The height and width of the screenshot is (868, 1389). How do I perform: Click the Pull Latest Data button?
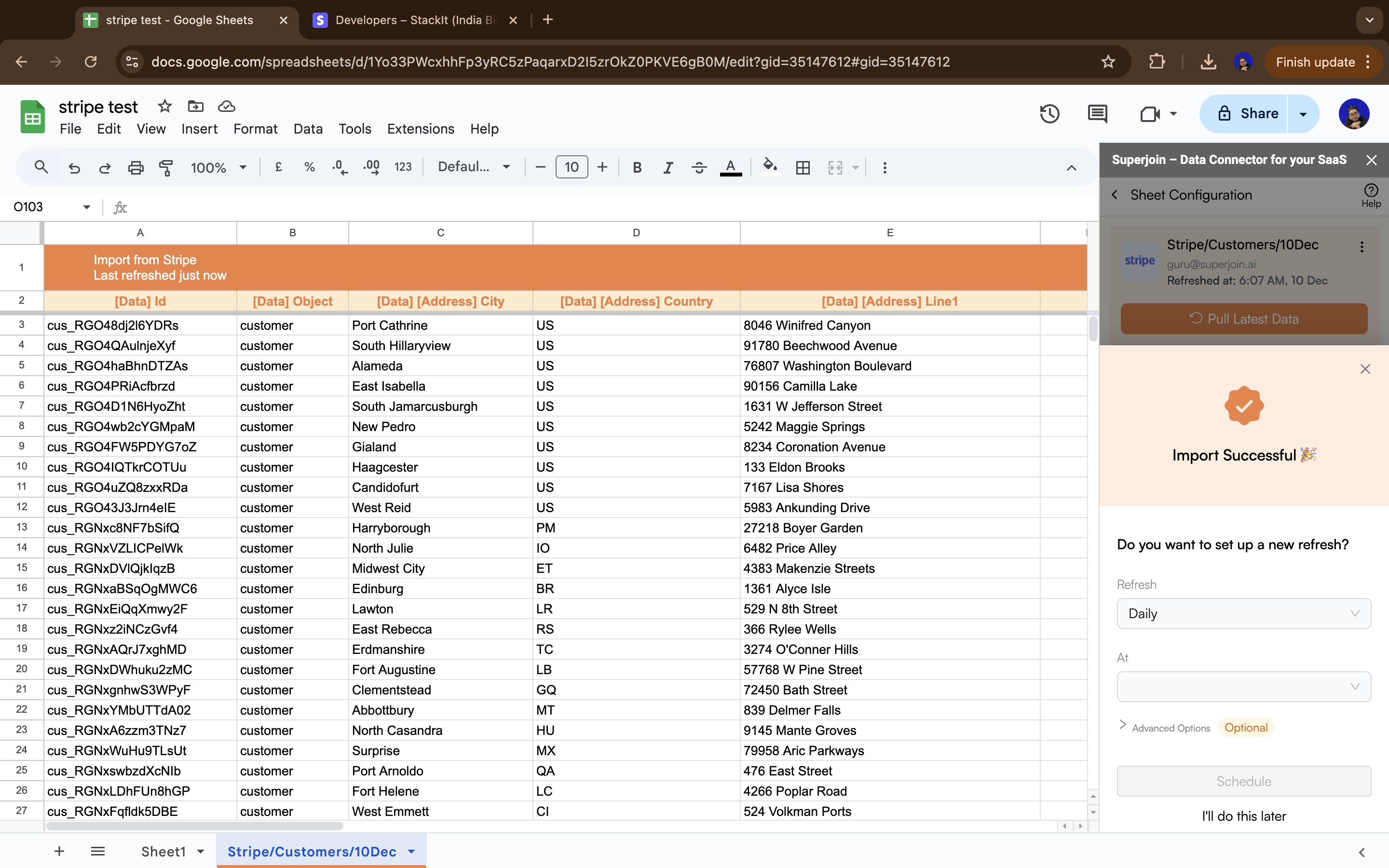[x=1243, y=319]
